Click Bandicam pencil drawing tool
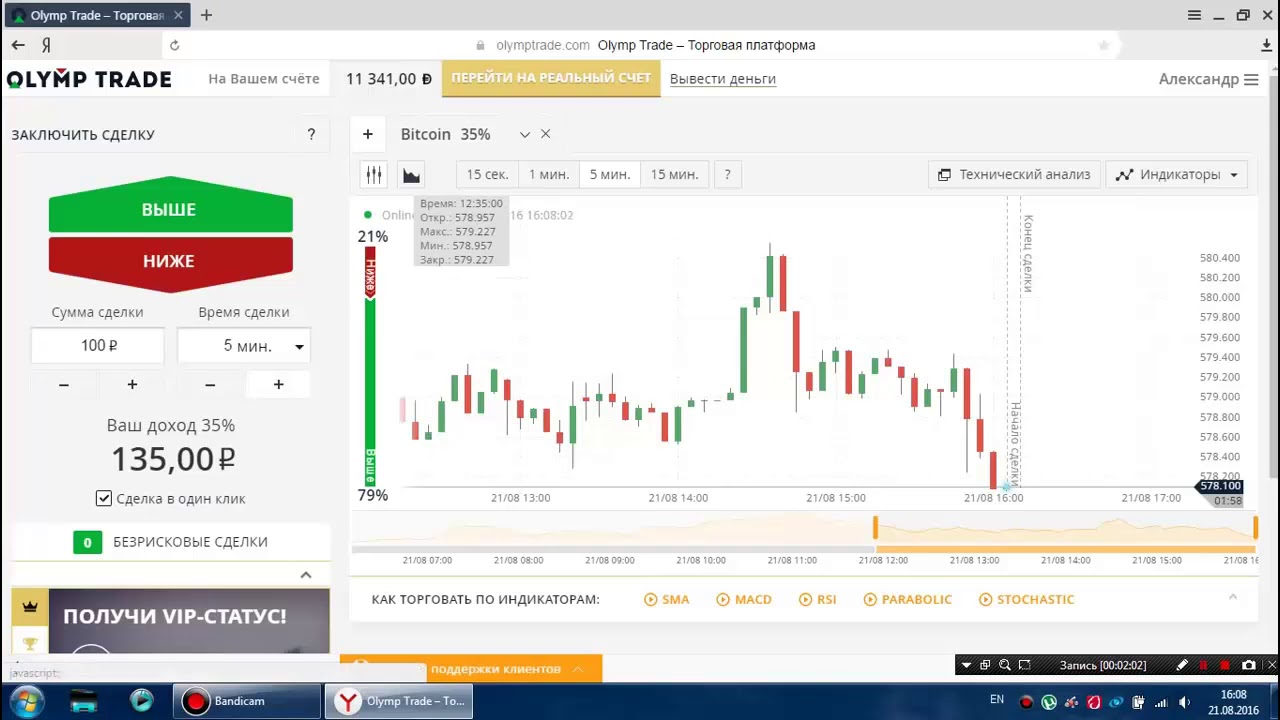1280x720 pixels. tap(1182, 665)
